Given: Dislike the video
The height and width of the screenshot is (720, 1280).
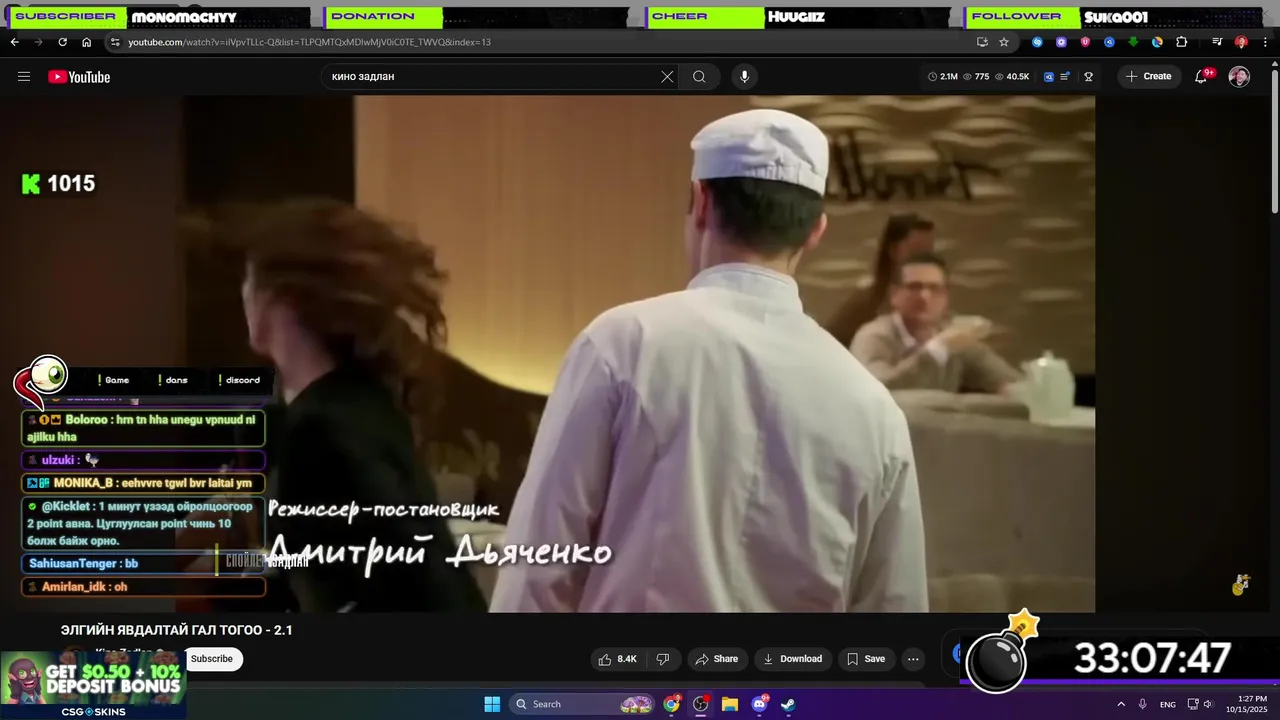Looking at the screenshot, I should coord(662,659).
